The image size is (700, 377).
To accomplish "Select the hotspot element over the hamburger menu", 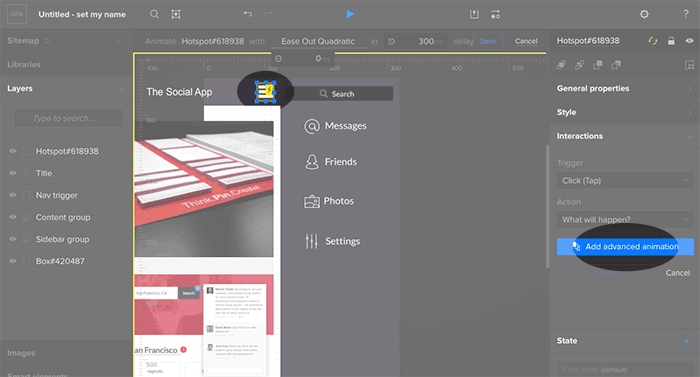I will tap(265, 92).
